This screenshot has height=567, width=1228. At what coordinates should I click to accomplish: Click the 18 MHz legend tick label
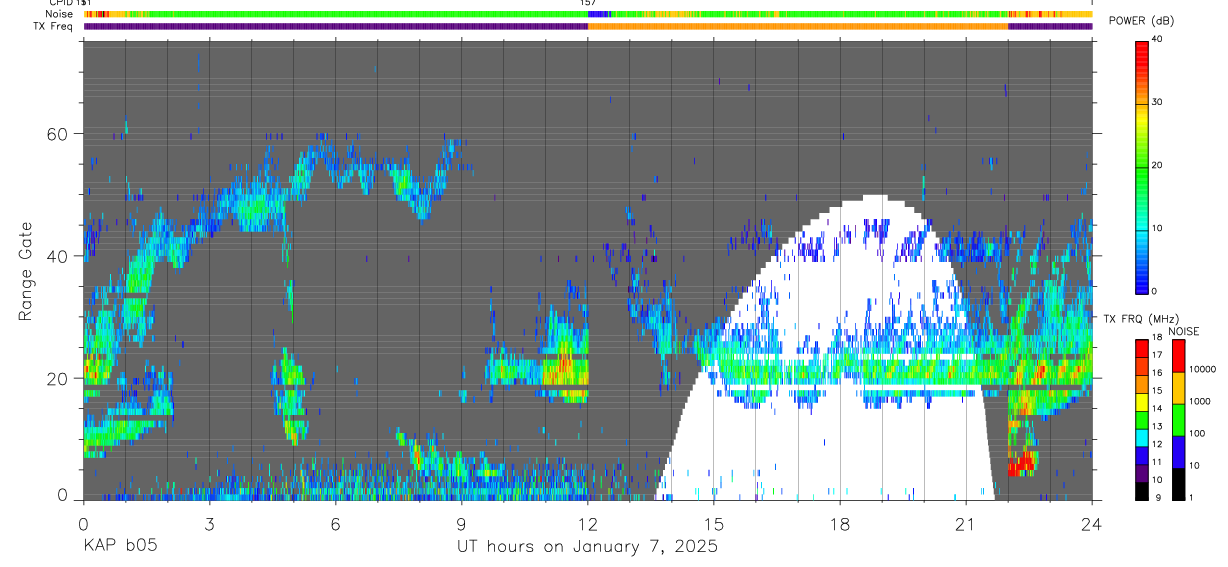click(1157, 337)
